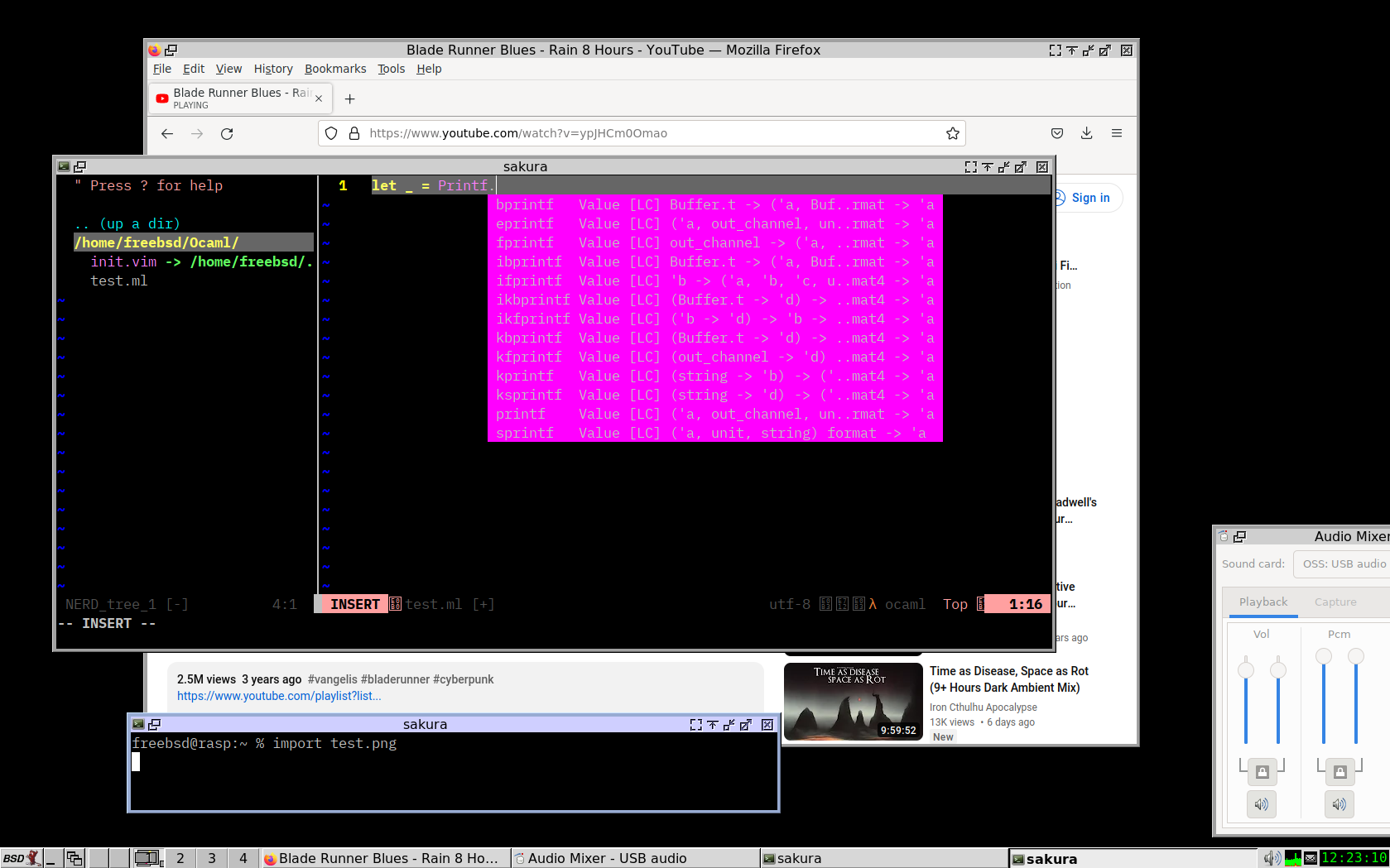Select test.ml in NERDTree

tap(119, 281)
